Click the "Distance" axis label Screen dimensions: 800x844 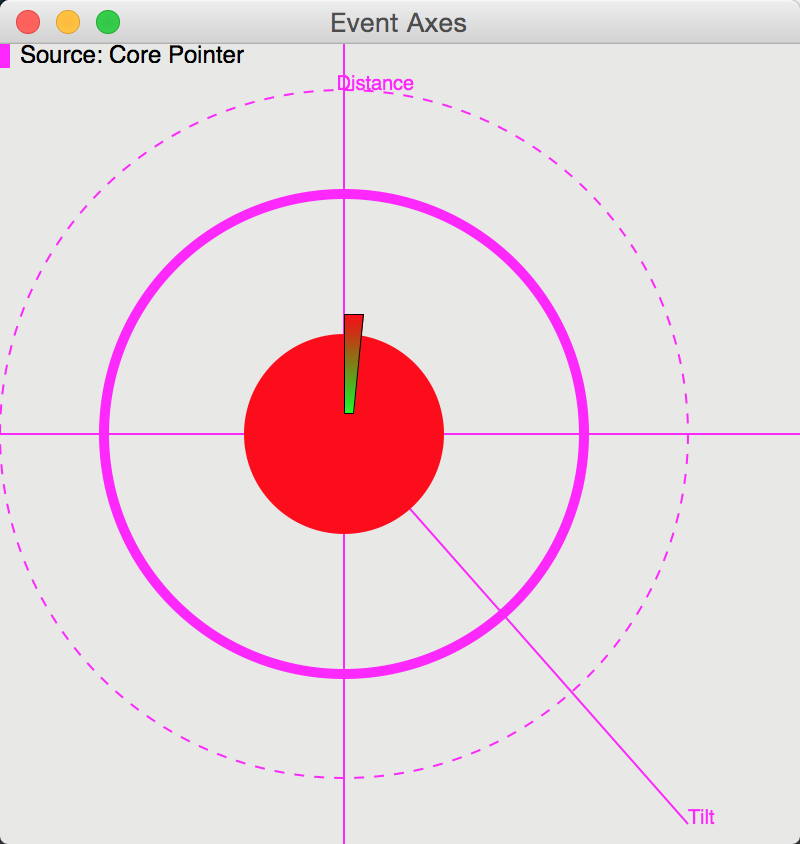(375, 83)
